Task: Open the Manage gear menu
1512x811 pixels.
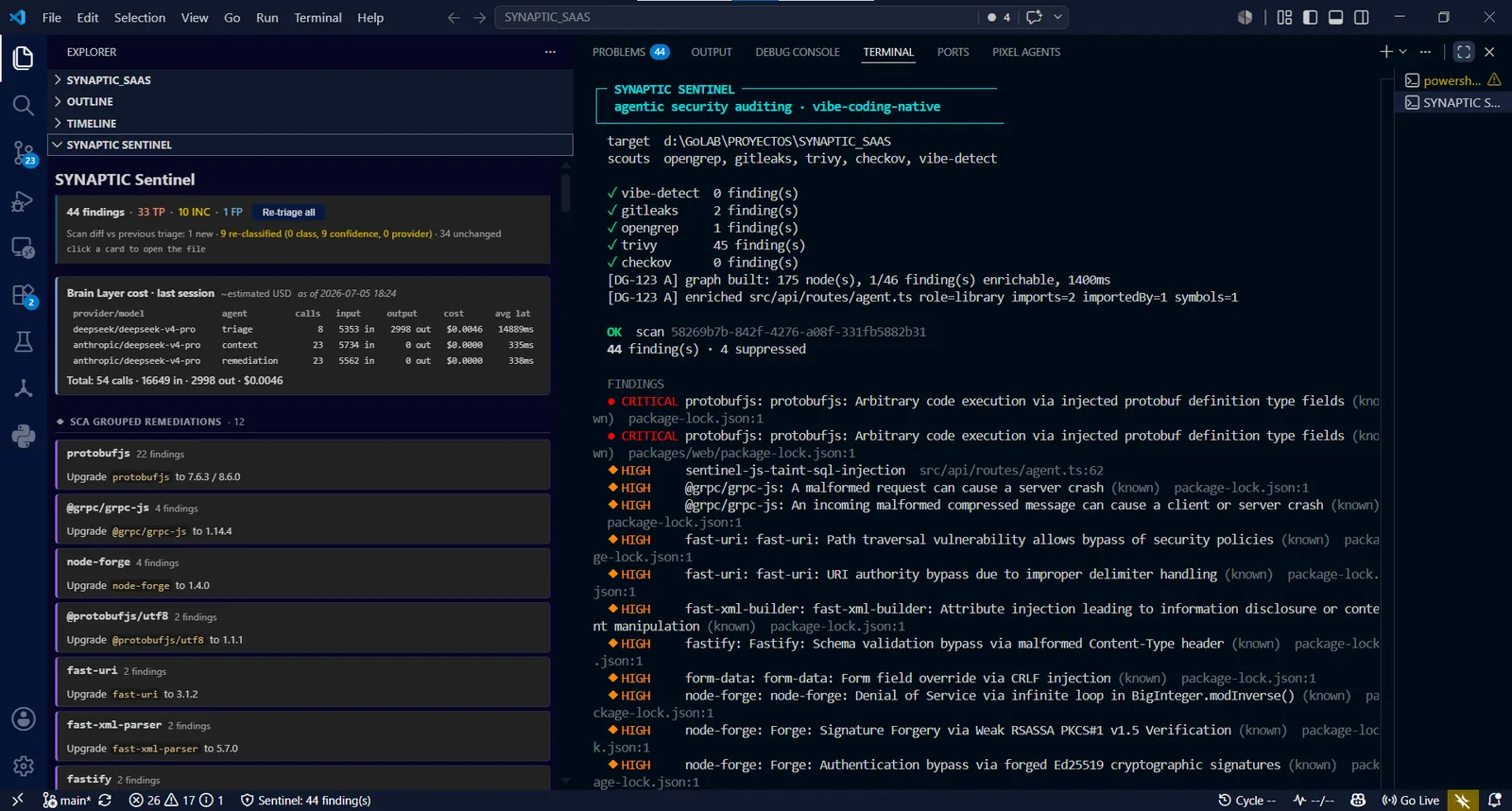Action: (x=24, y=766)
